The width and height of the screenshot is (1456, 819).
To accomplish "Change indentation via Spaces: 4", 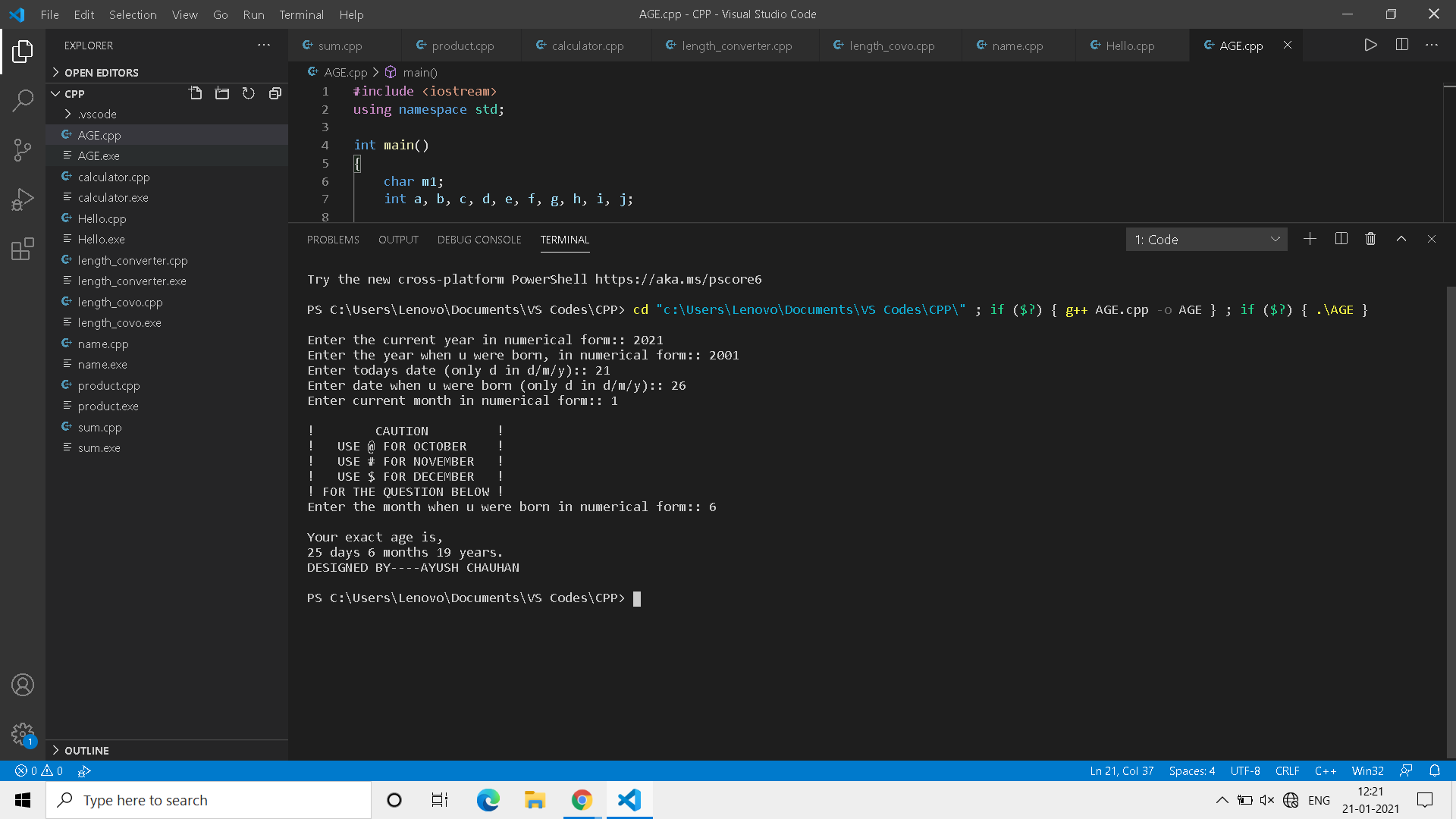I will pos(1191,770).
